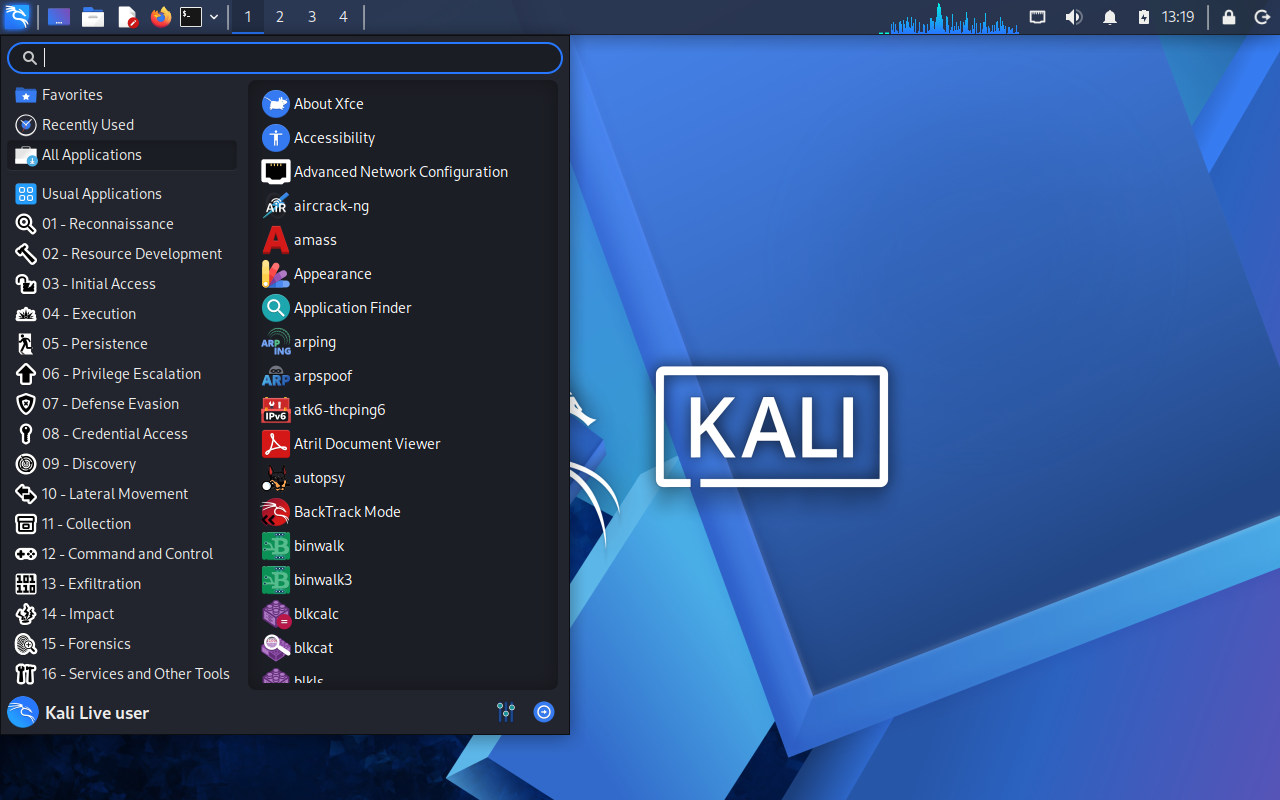Select the 10 - Lateral Movement category

122,494
